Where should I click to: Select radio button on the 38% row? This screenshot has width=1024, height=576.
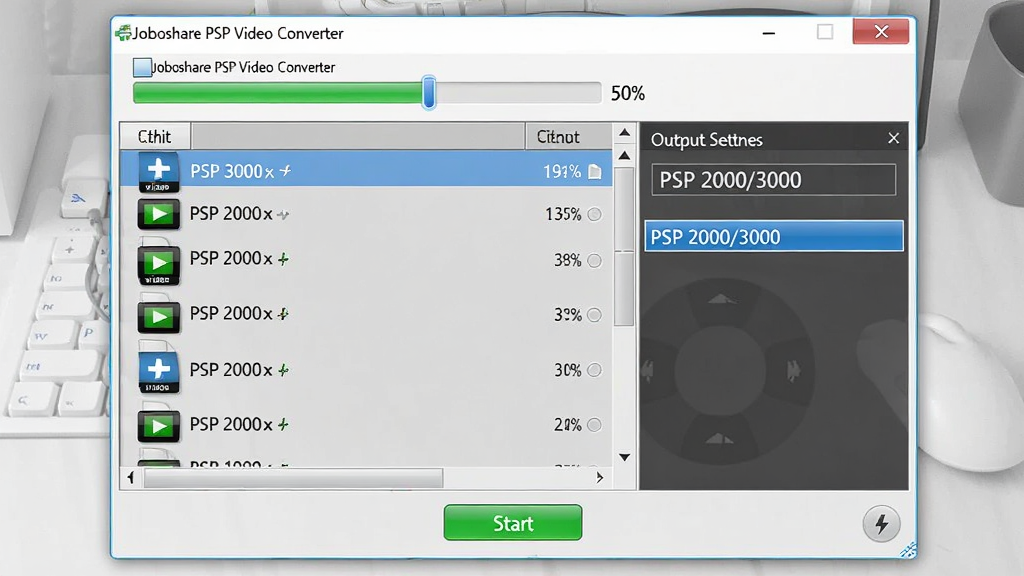[594, 261]
